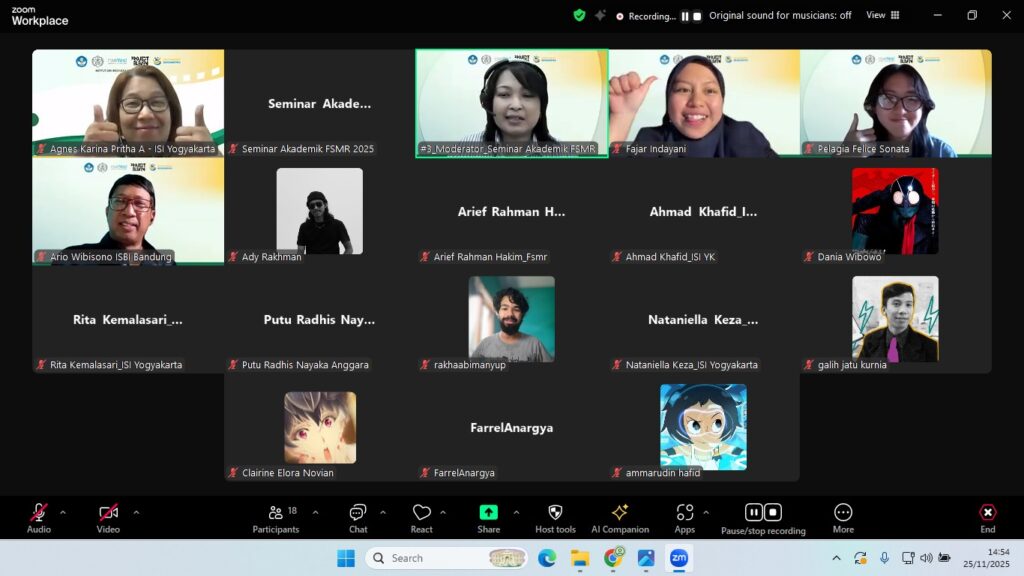This screenshot has width=1024, height=576.
Task: Open the Apps icon in toolbar
Action: point(684,514)
